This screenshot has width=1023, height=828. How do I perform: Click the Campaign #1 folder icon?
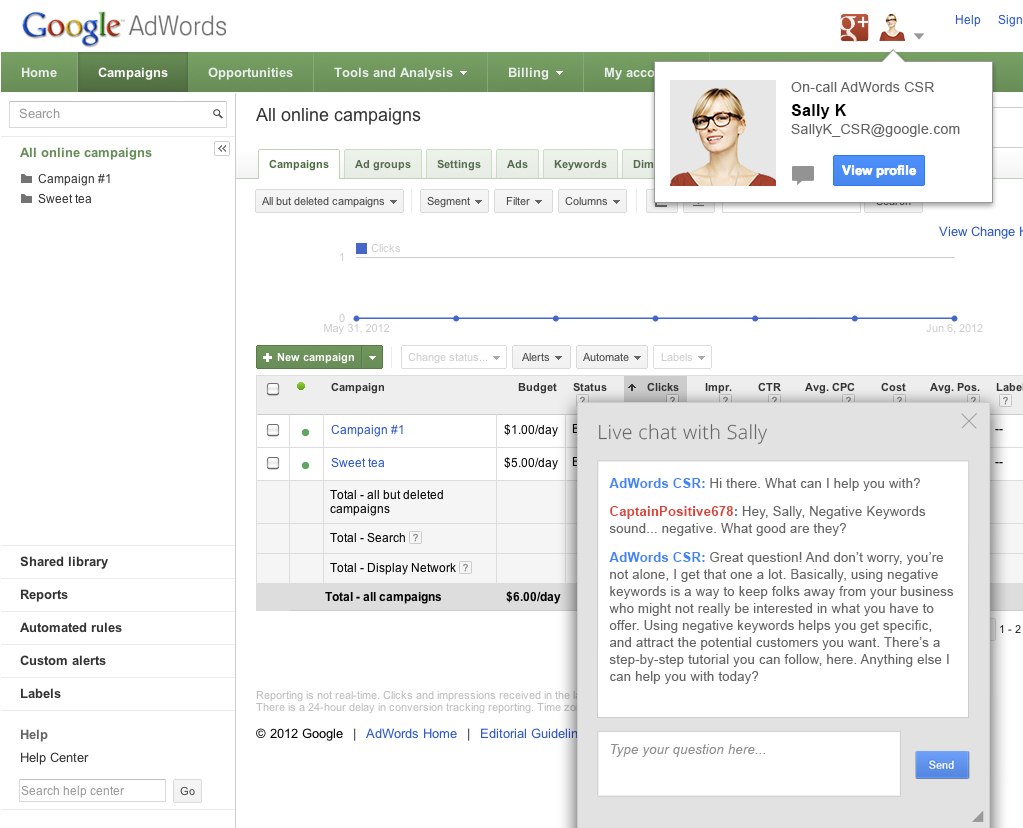click(x=26, y=178)
